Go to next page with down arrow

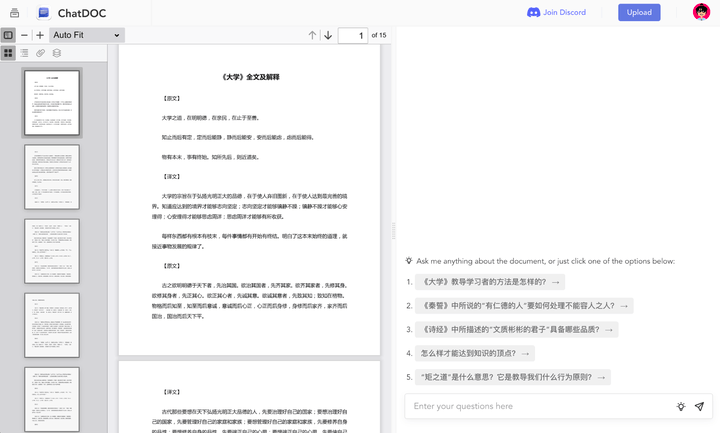[x=327, y=35]
